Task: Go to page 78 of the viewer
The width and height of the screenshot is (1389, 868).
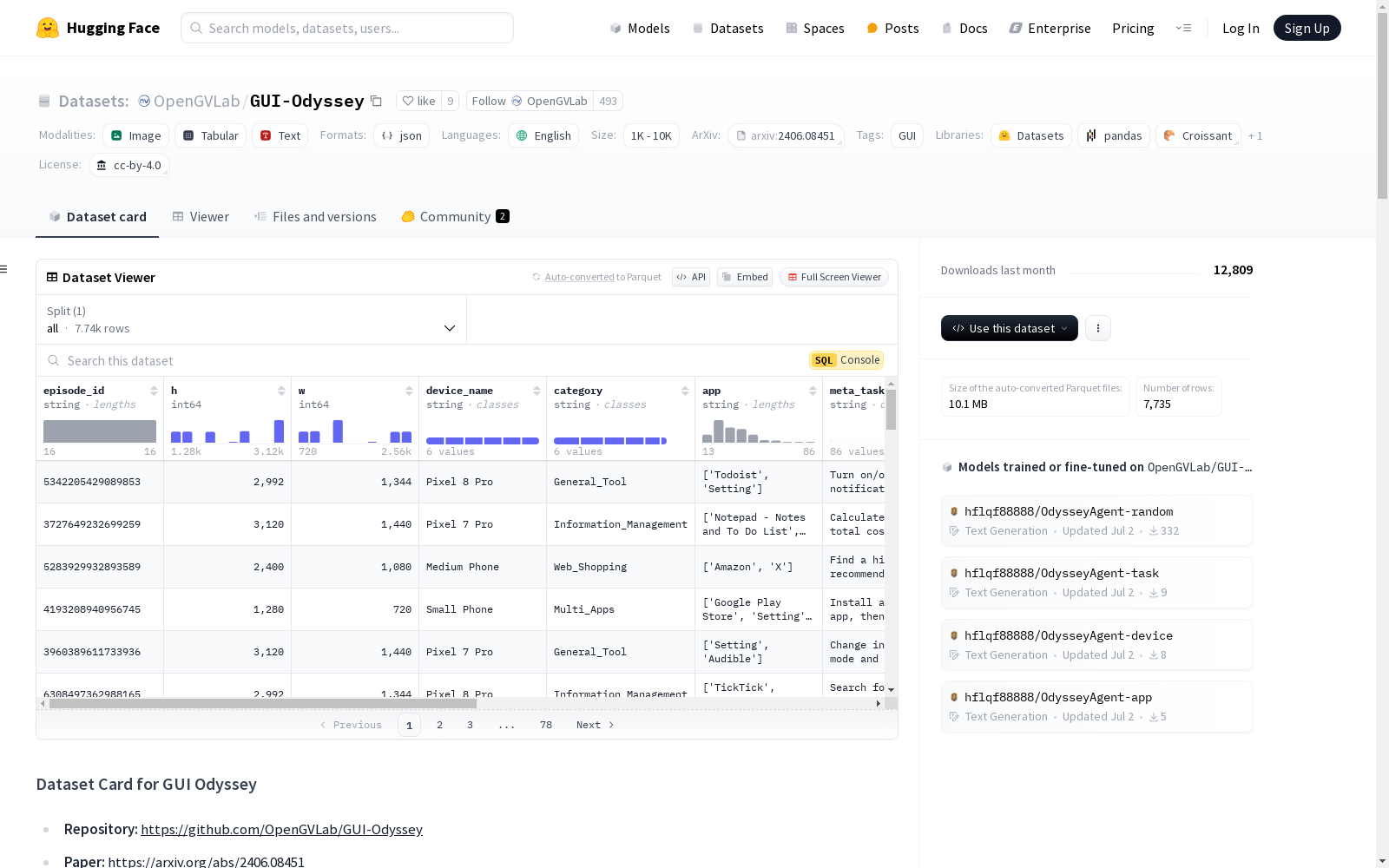Action: coord(545,725)
